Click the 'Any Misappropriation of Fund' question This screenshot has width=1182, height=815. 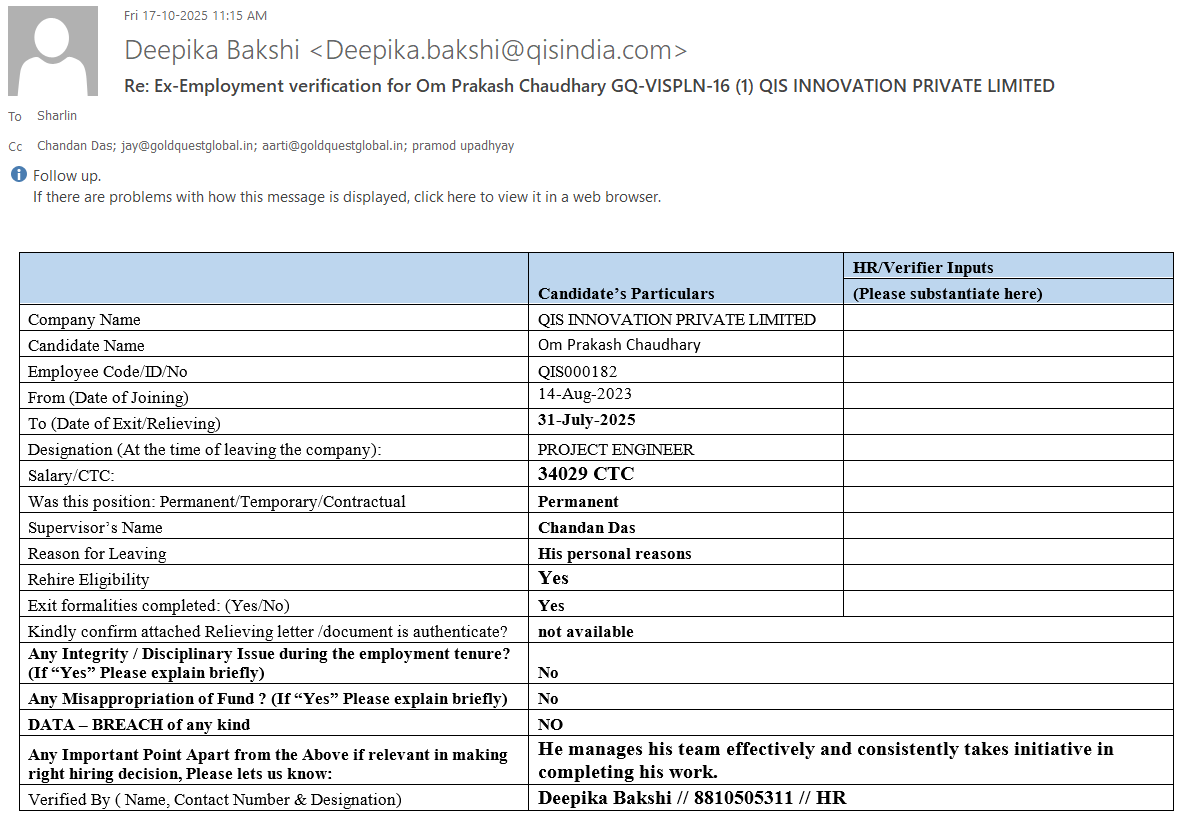point(268,699)
